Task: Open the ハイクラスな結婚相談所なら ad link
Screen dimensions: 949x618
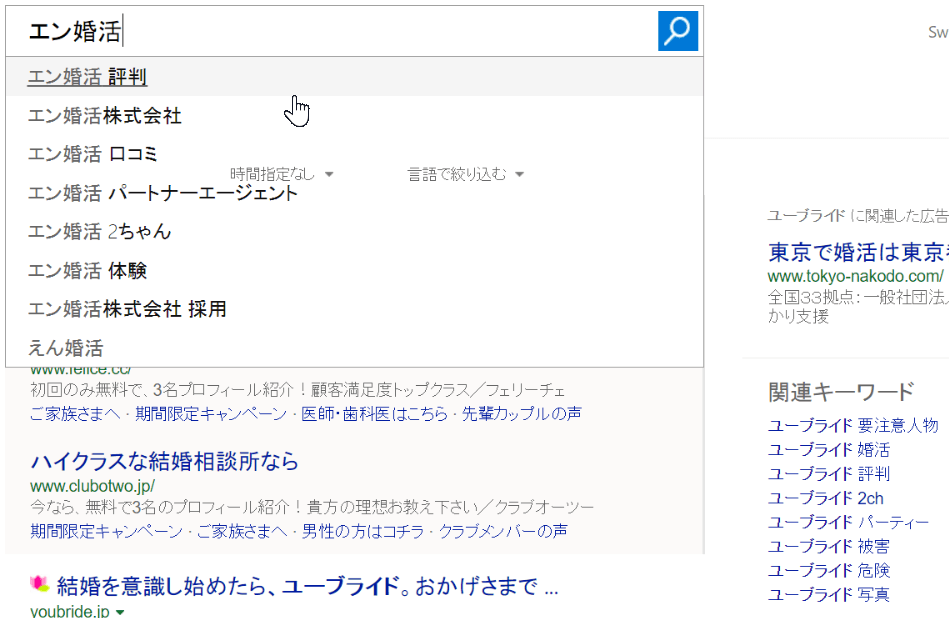Action: tap(165, 461)
